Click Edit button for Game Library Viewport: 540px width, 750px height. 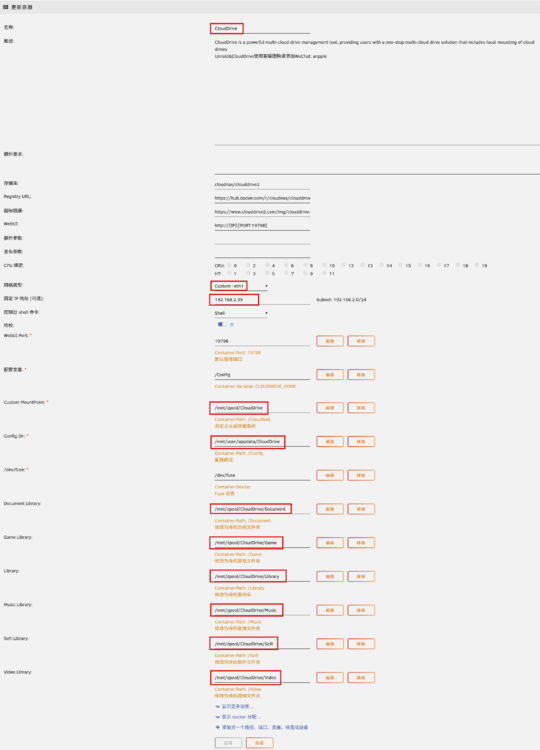(x=330, y=543)
